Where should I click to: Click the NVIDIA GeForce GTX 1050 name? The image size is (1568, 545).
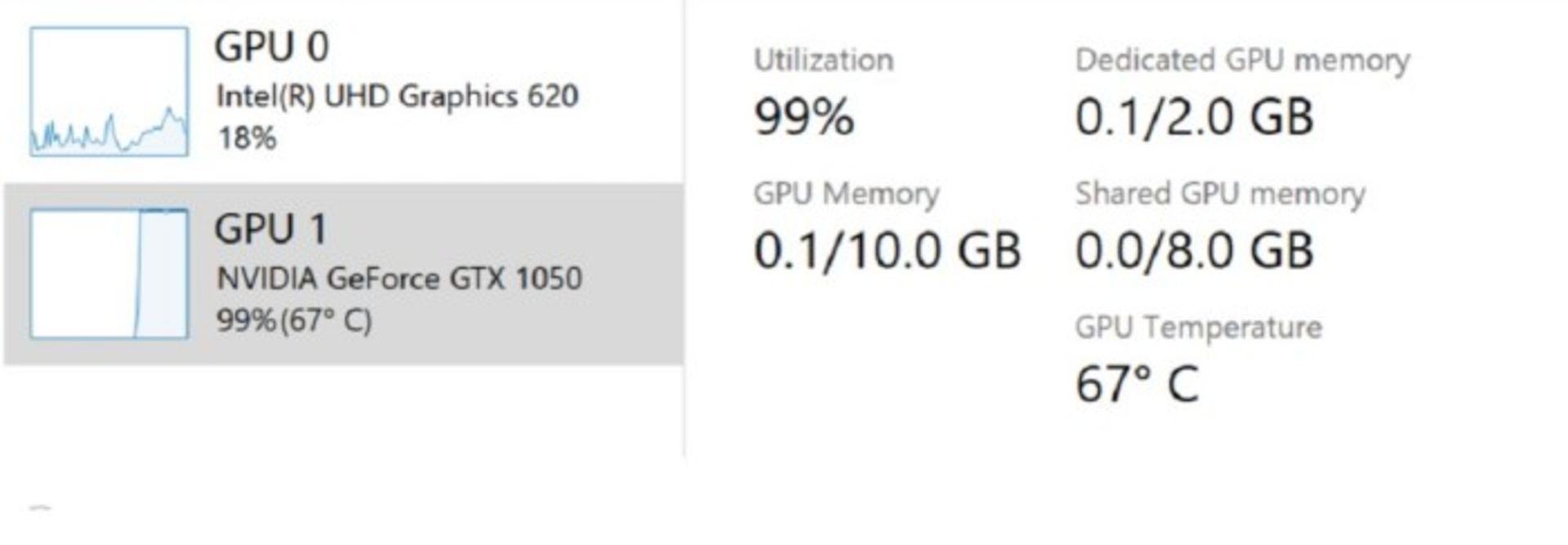tap(399, 279)
